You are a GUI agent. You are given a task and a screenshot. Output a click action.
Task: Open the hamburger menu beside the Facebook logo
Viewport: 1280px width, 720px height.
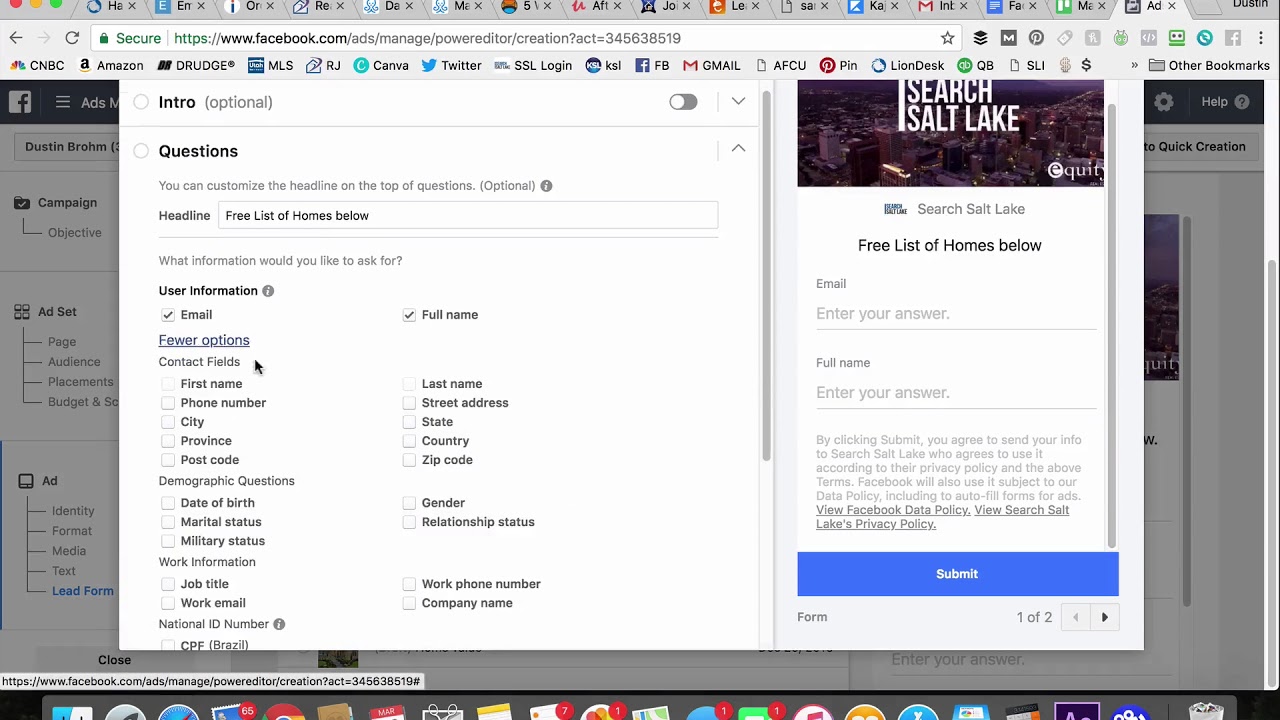63,102
